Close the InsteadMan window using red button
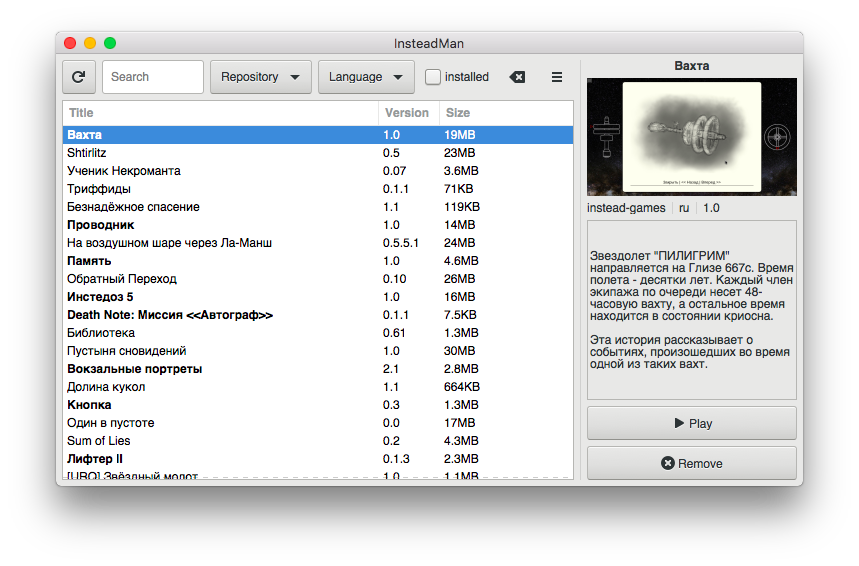 70,43
